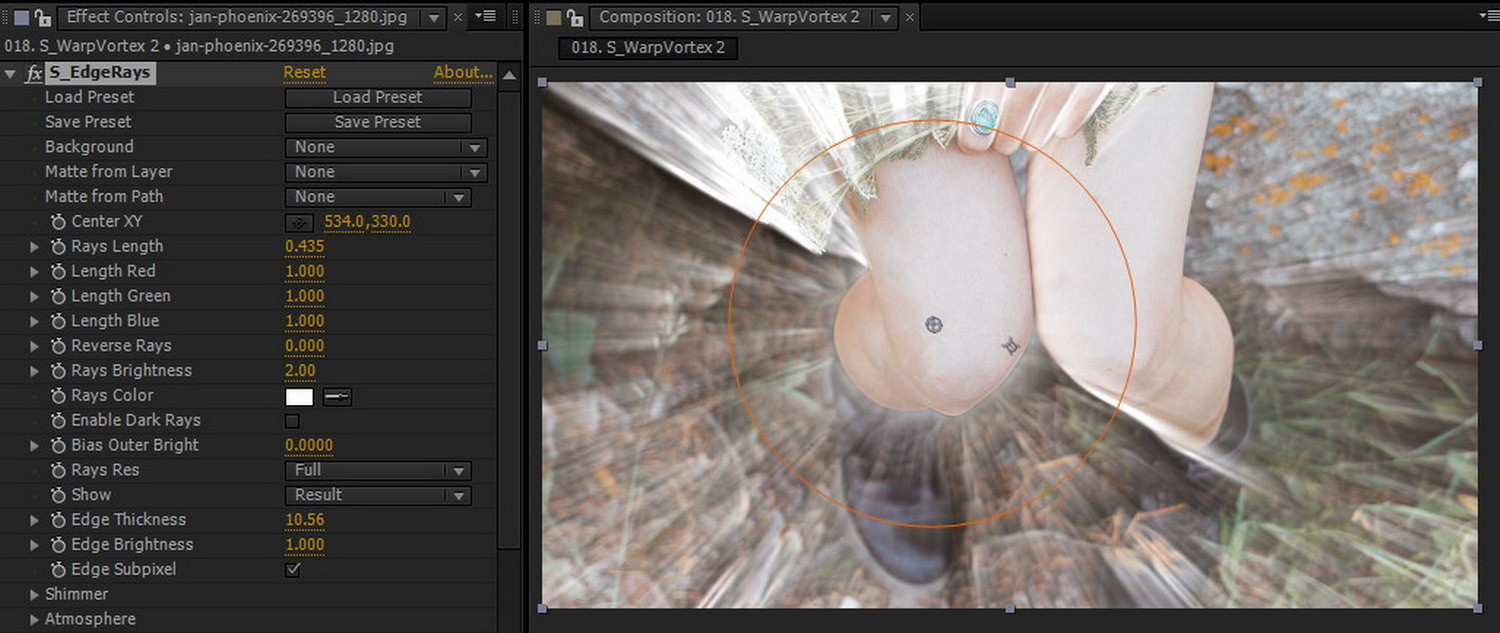
Task: Click the Center XY crosshair point picker
Action: point(299,222)
